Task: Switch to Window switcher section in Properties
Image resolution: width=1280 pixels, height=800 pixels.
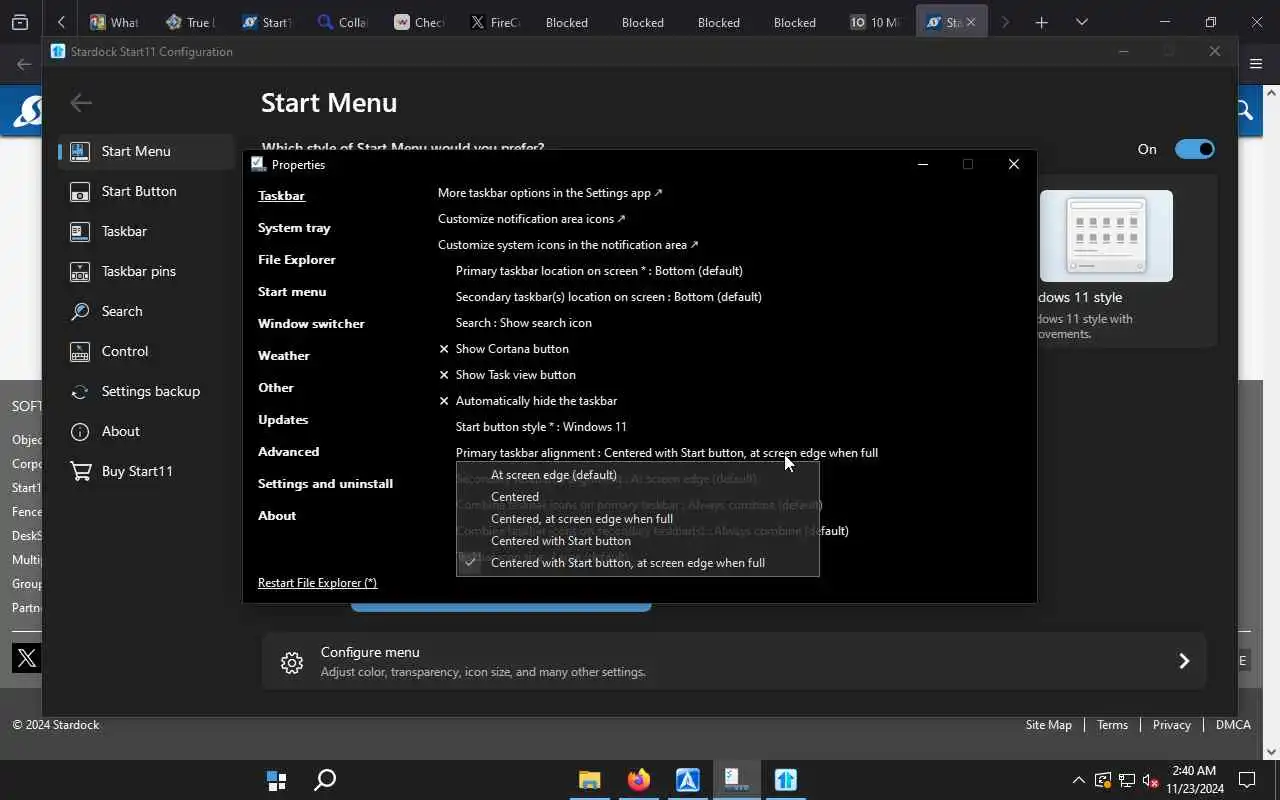Action: coord(311,324)
